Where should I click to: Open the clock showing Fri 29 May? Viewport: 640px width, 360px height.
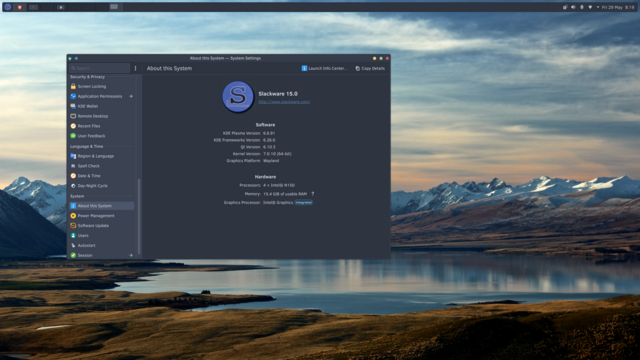coord(618,7)
